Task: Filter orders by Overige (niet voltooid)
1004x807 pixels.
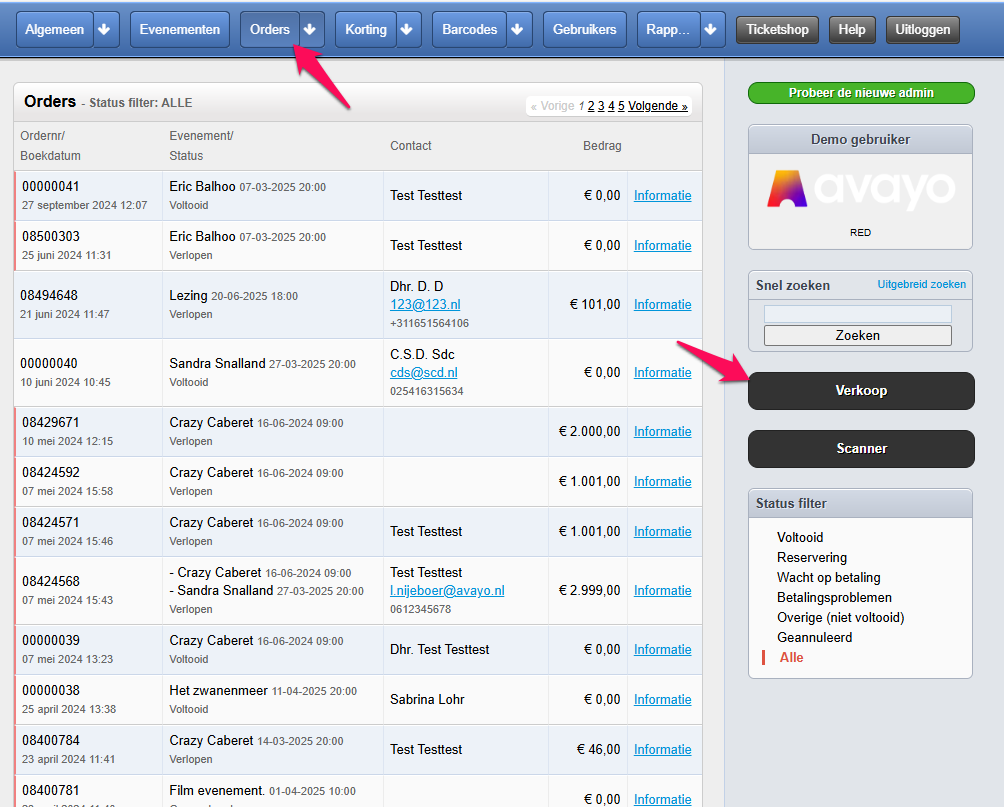Action: (x=841, y=617)
